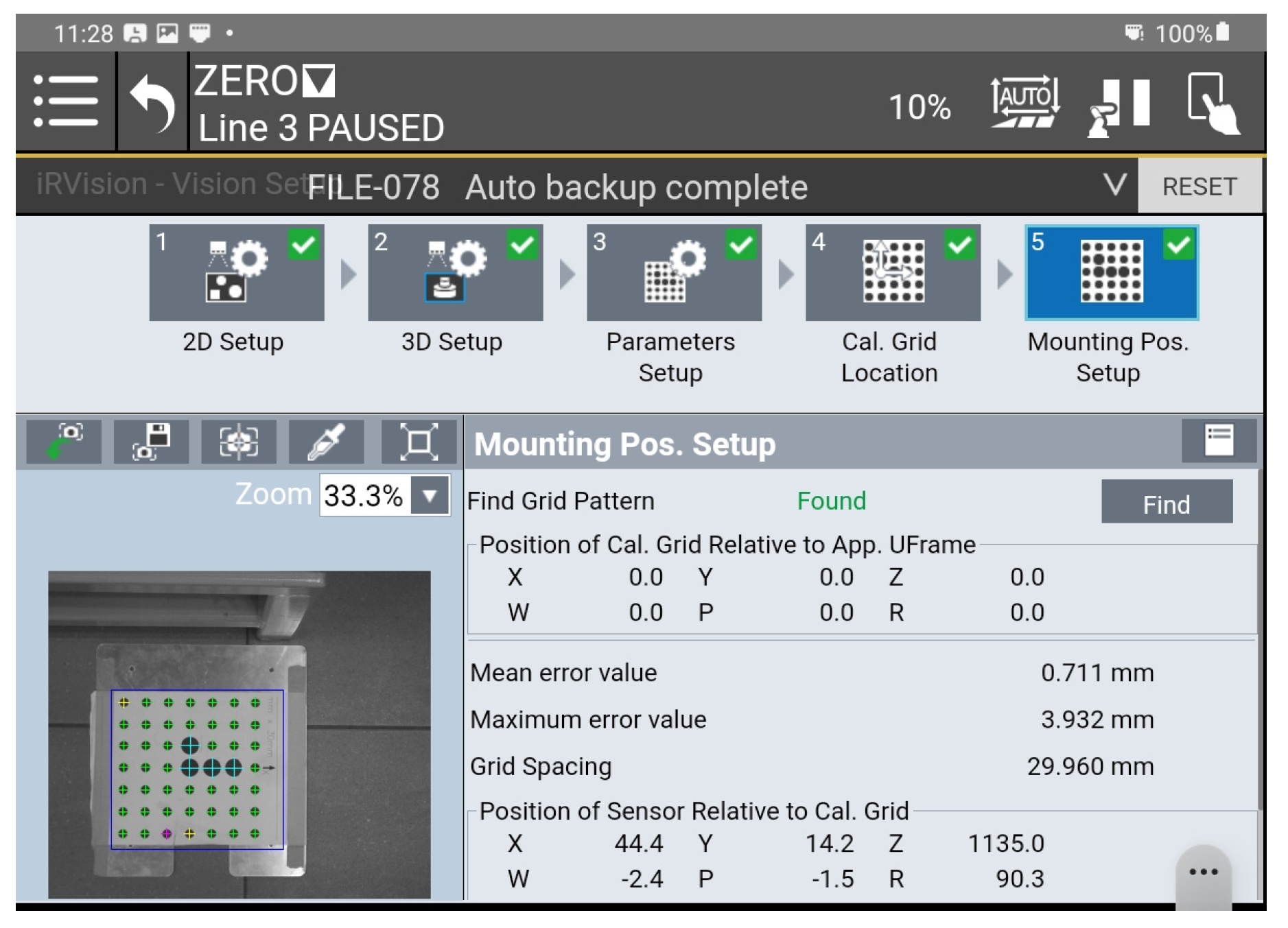Viewport: 1288px width, 928px height.
Task: Click the eyedropper tool icon
Action: point(326,442)
